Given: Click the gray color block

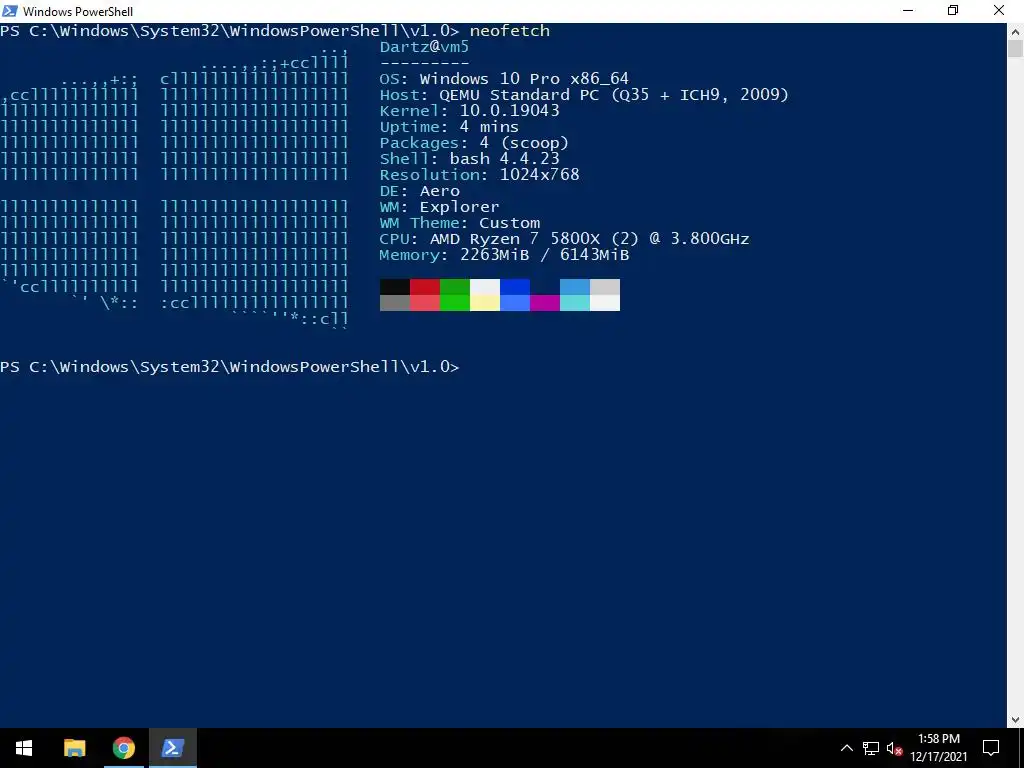Looking at the screenshot, I should 394,303.
